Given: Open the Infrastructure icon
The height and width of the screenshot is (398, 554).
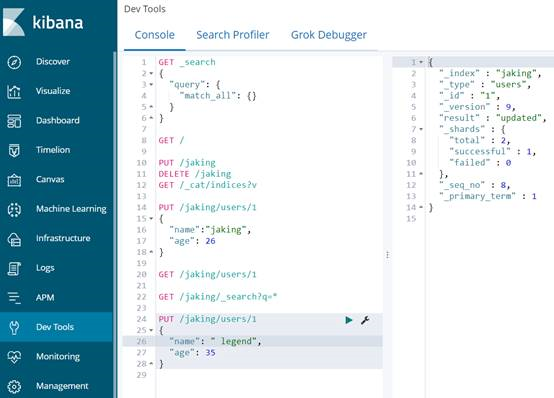Looking at the screenshot, I should [x=14, y=239].
